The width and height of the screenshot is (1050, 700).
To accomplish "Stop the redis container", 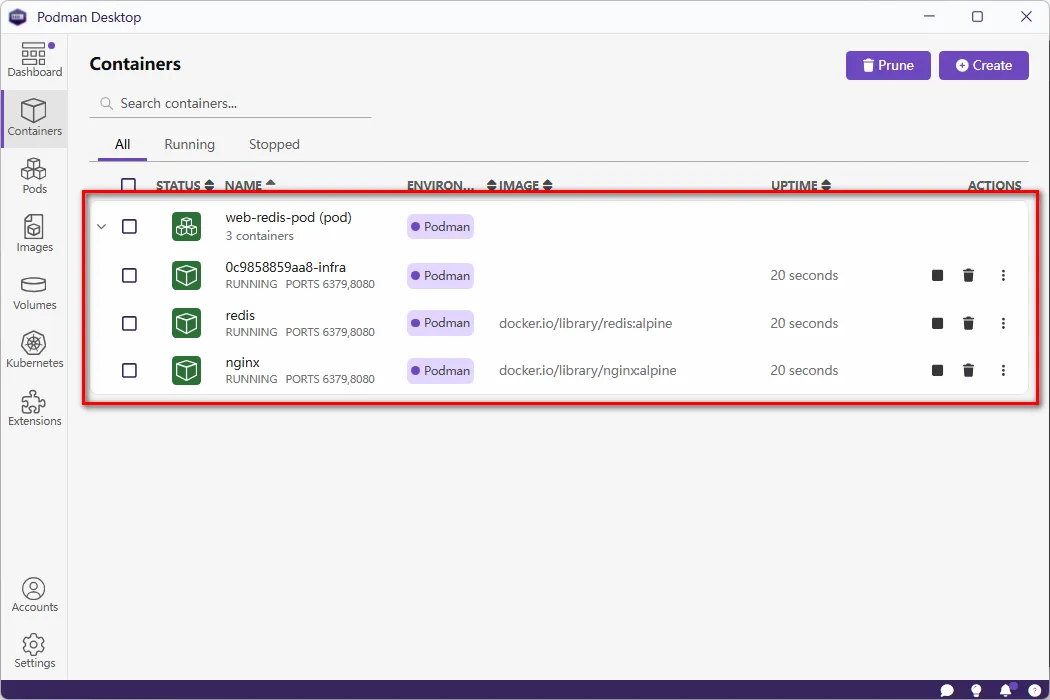I will coord(937,323).
